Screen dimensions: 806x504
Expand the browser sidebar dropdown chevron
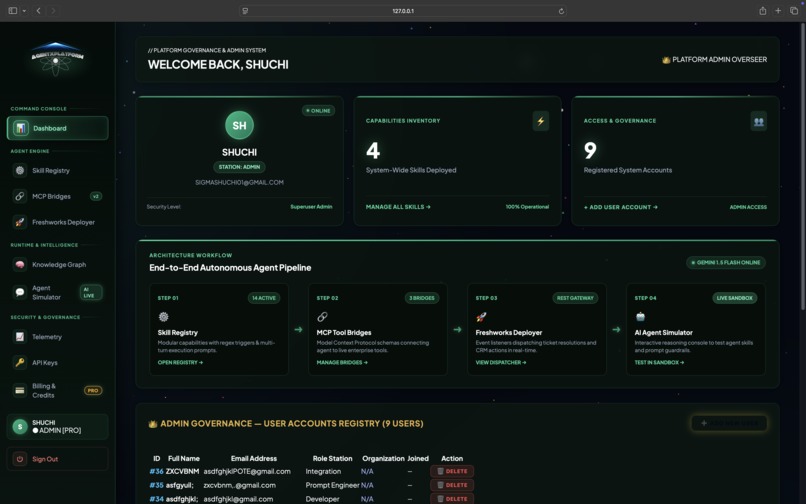tap(24, 11)
